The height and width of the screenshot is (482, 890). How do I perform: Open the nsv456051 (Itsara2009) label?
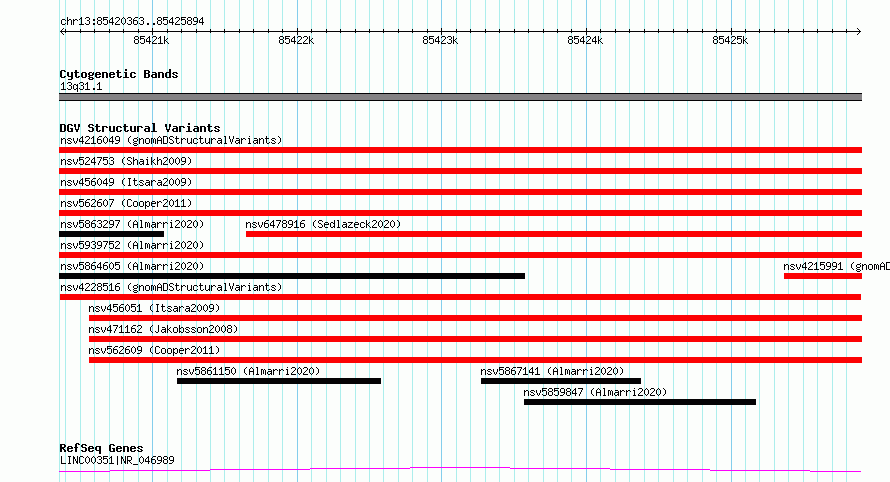pyautogui.click(x=154, y=308)
